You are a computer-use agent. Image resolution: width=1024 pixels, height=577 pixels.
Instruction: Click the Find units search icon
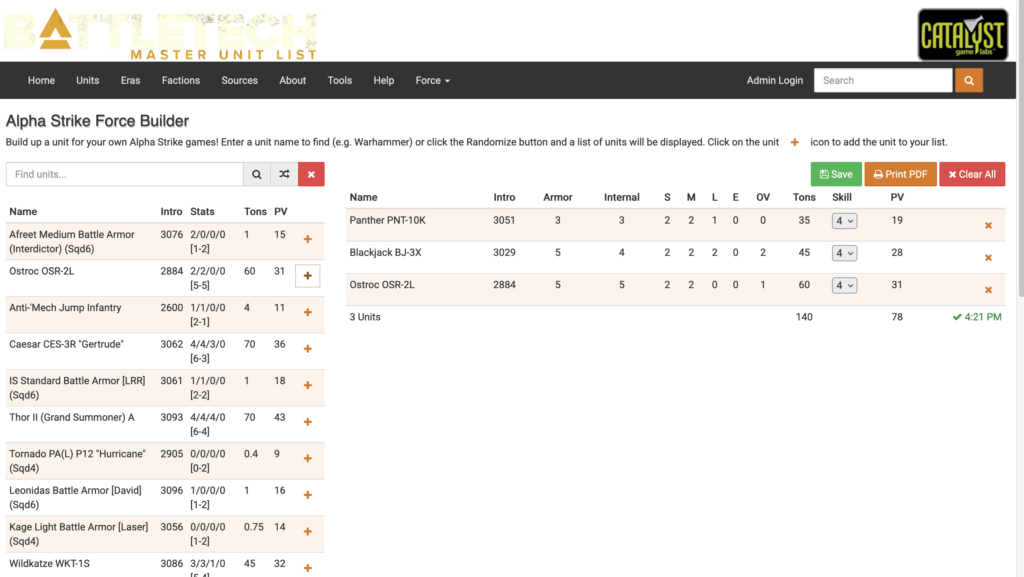[257, 174]
